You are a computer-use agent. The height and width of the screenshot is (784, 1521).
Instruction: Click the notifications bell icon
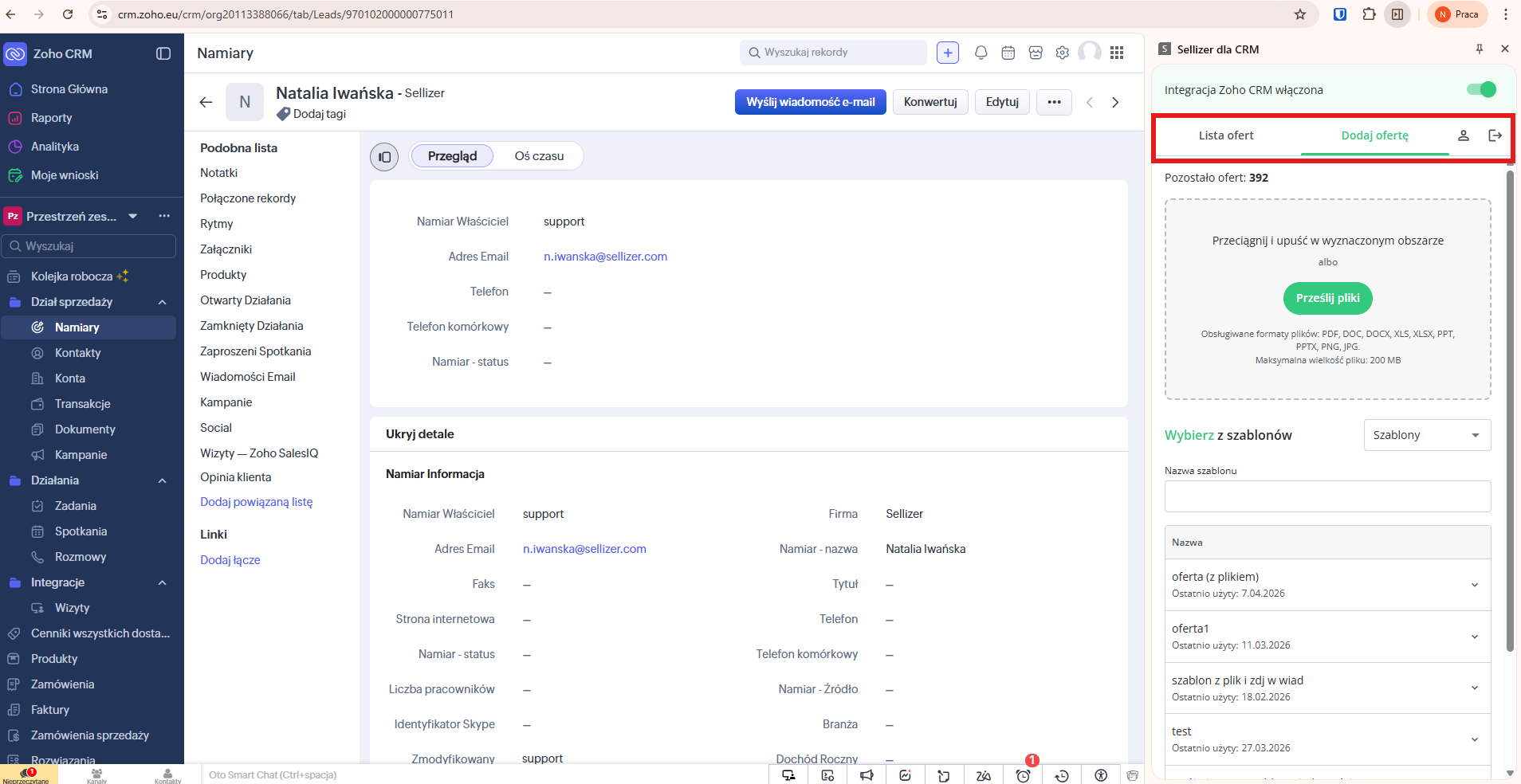pyautogui.click(x=981, y=53)
